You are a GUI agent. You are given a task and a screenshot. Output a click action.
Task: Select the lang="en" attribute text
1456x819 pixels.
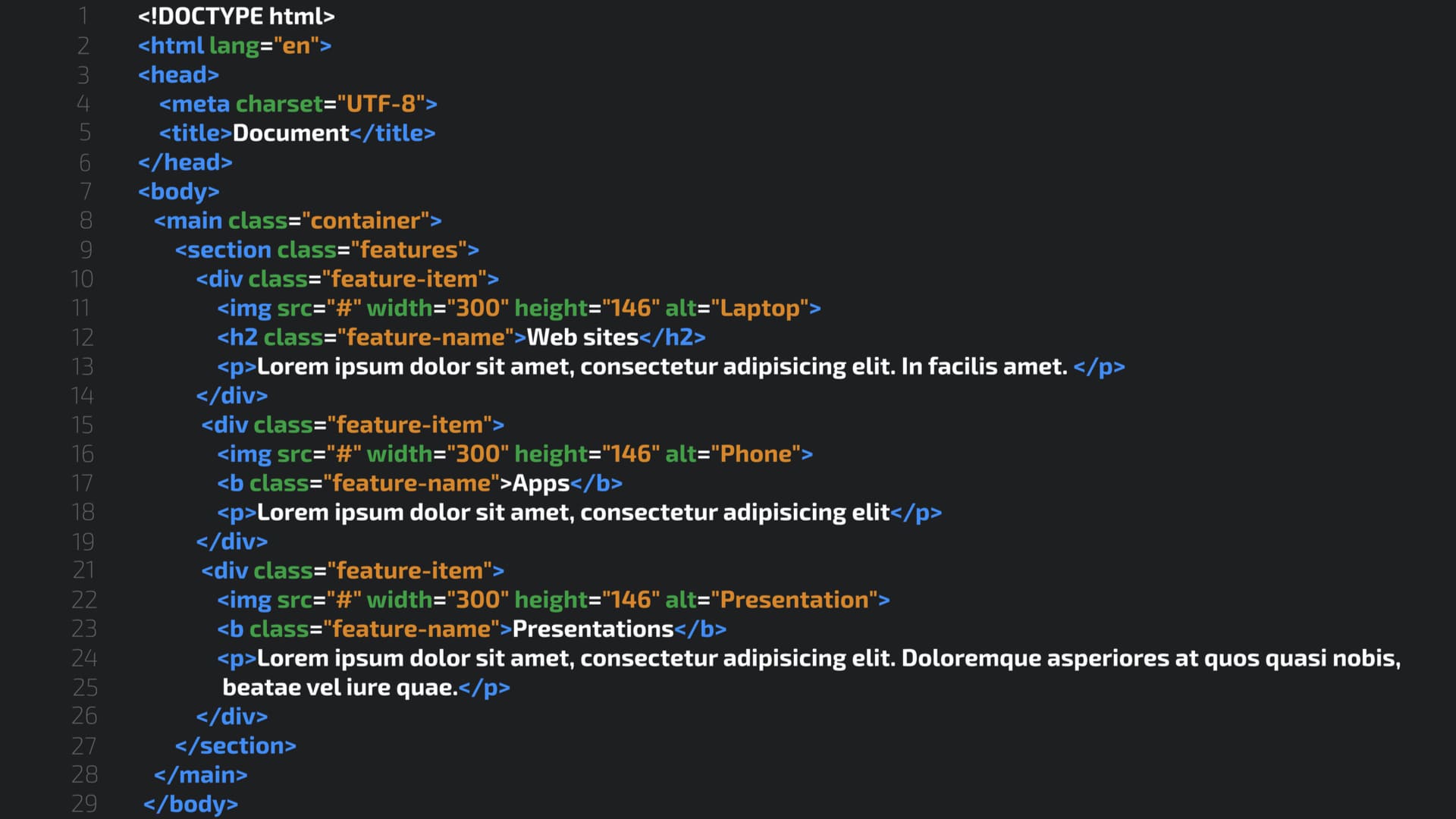264,46
